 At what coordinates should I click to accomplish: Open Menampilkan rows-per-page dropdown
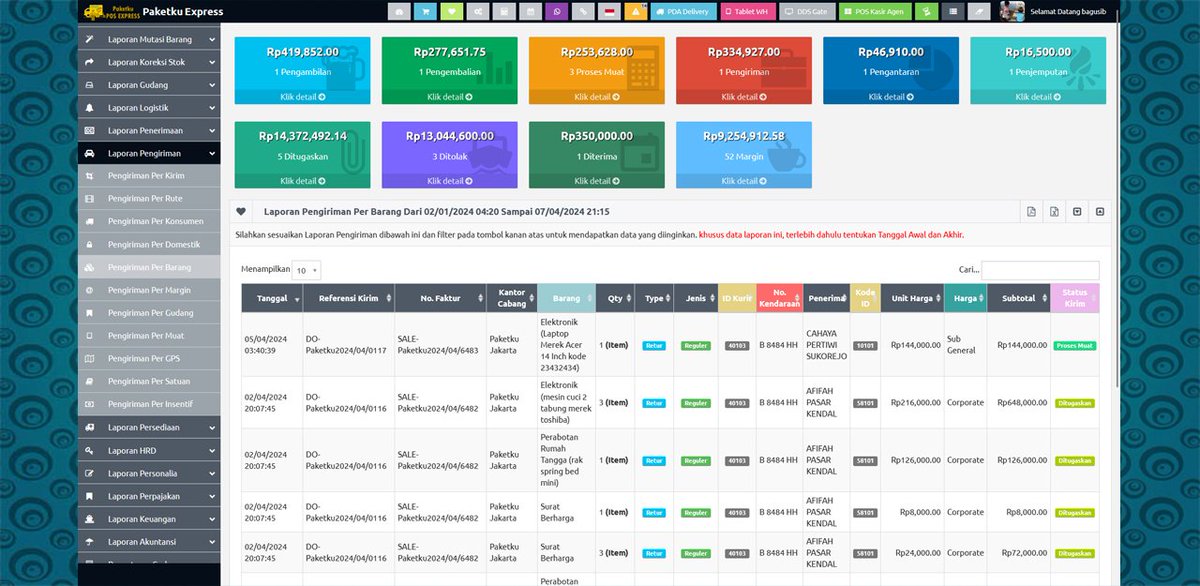coord(306,270)
